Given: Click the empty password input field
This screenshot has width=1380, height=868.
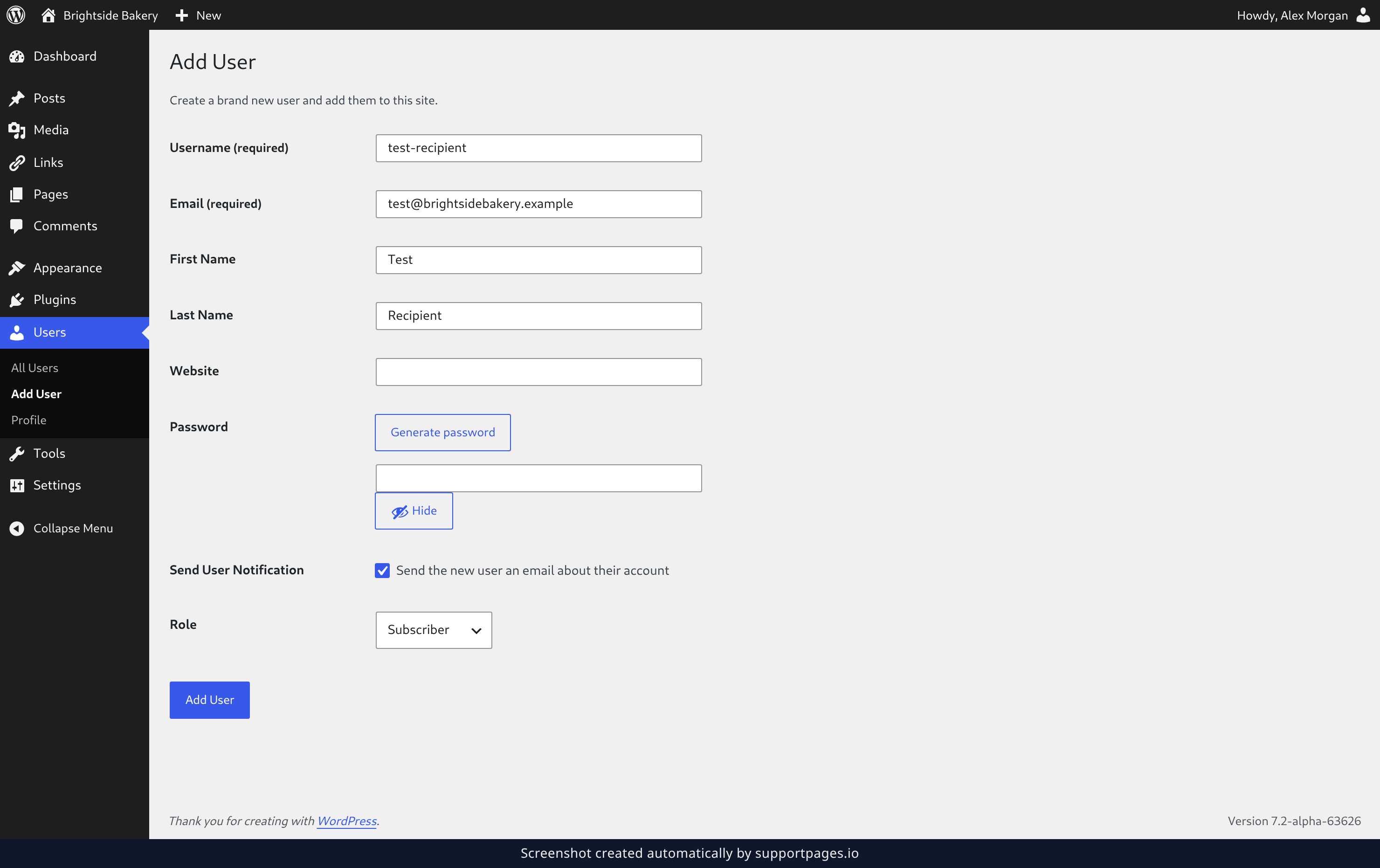Looking at the screenshot, I should tap(538, 478).
